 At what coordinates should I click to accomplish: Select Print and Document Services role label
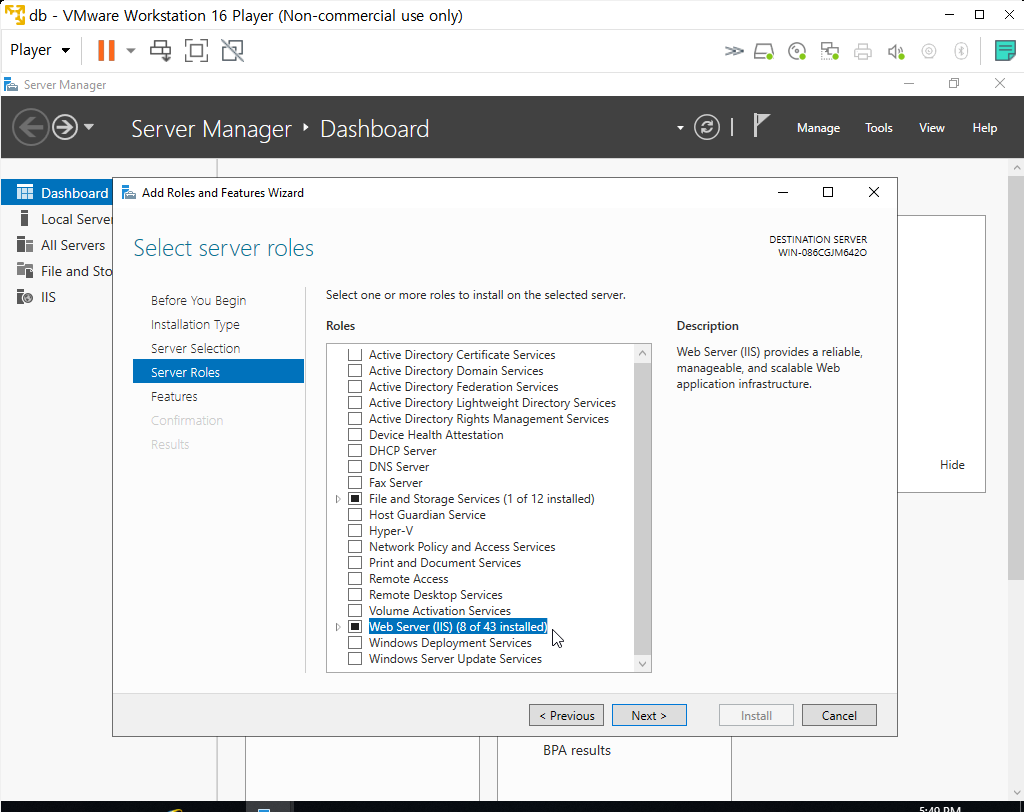tap(445, 563)
